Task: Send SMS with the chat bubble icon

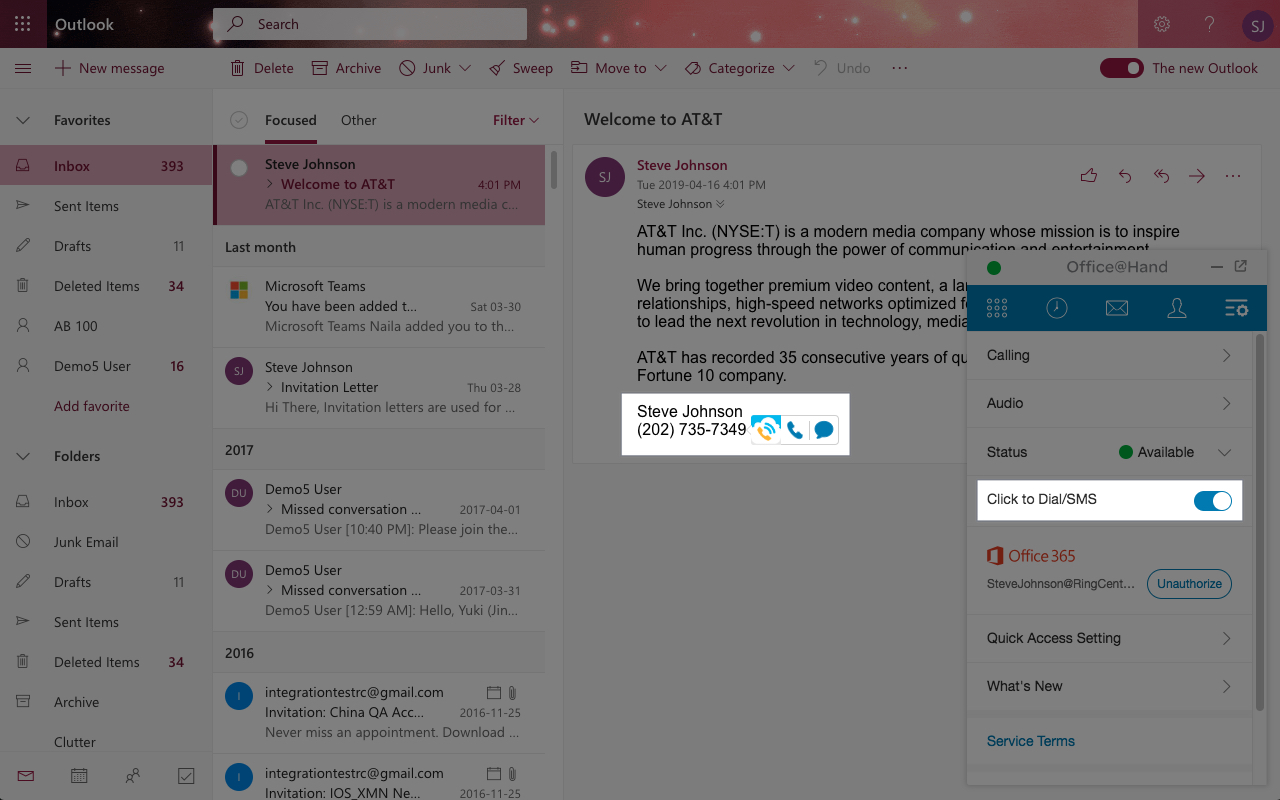Action: [823, 430]
